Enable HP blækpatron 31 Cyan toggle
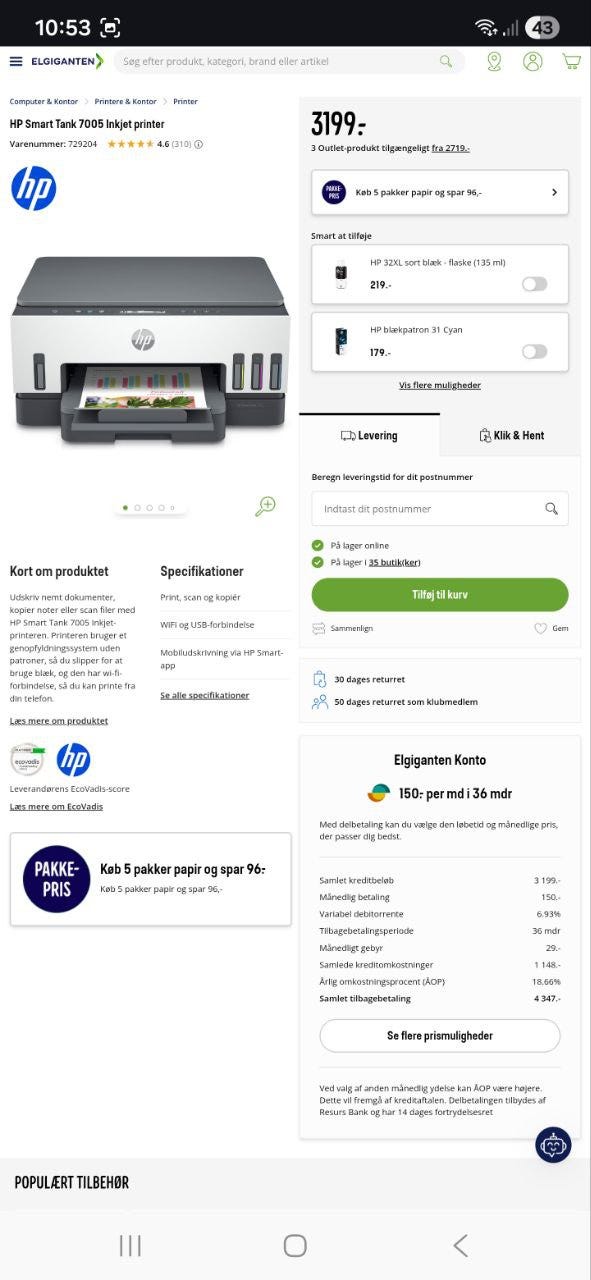This screenshot has width=591, height=1280. click(535, 351)
